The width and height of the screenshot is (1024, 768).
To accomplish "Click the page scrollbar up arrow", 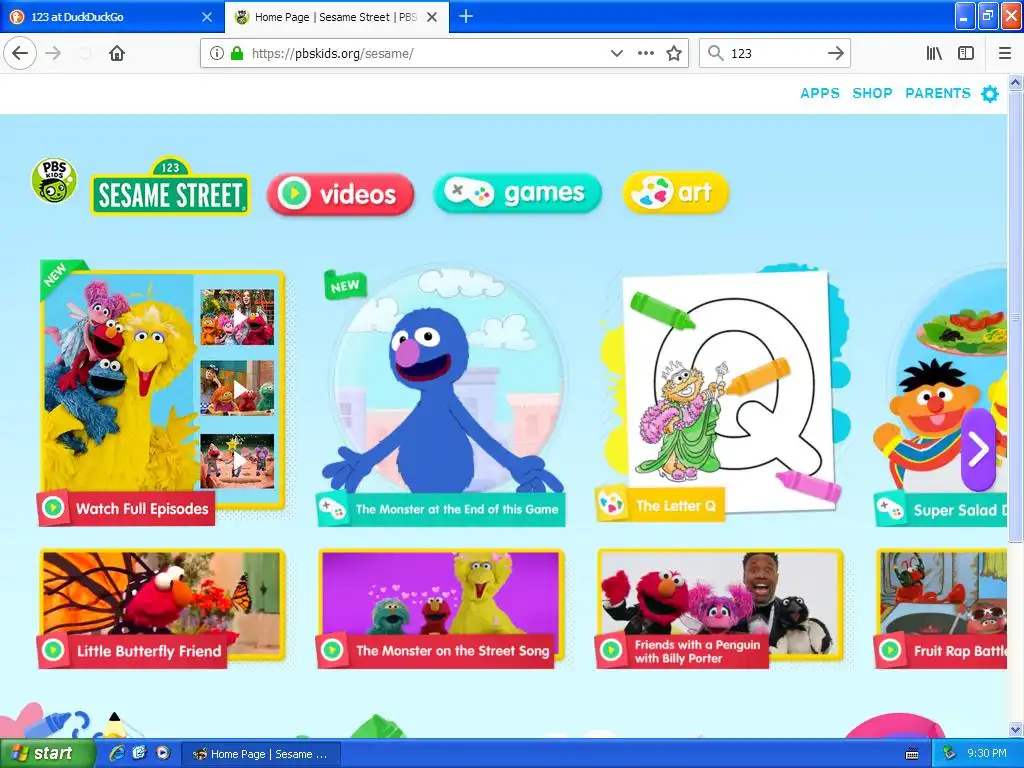I will click(1016, 82).
